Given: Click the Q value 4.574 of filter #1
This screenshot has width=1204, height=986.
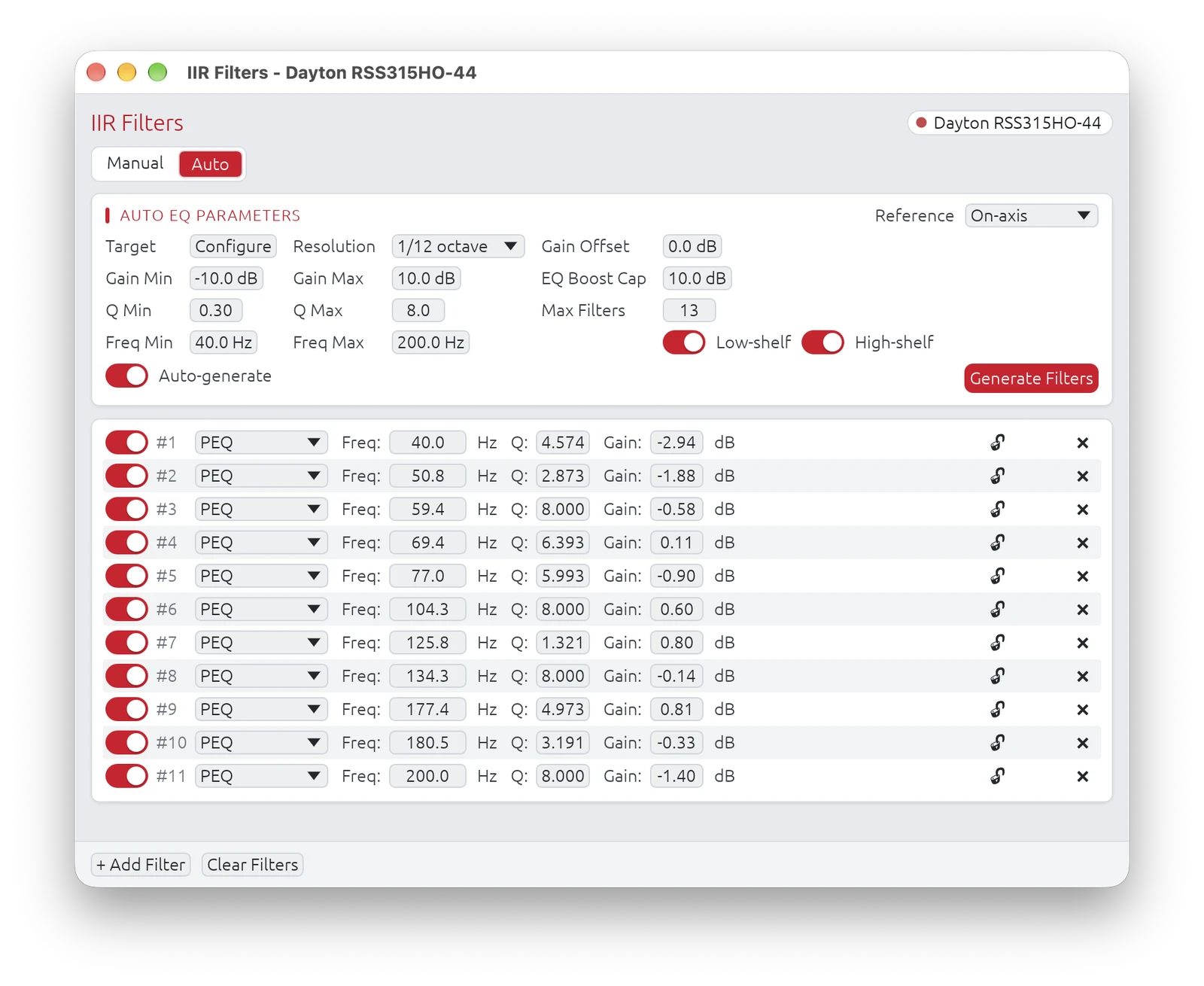Looking at the screenshot, I should (x=563, y=443).
